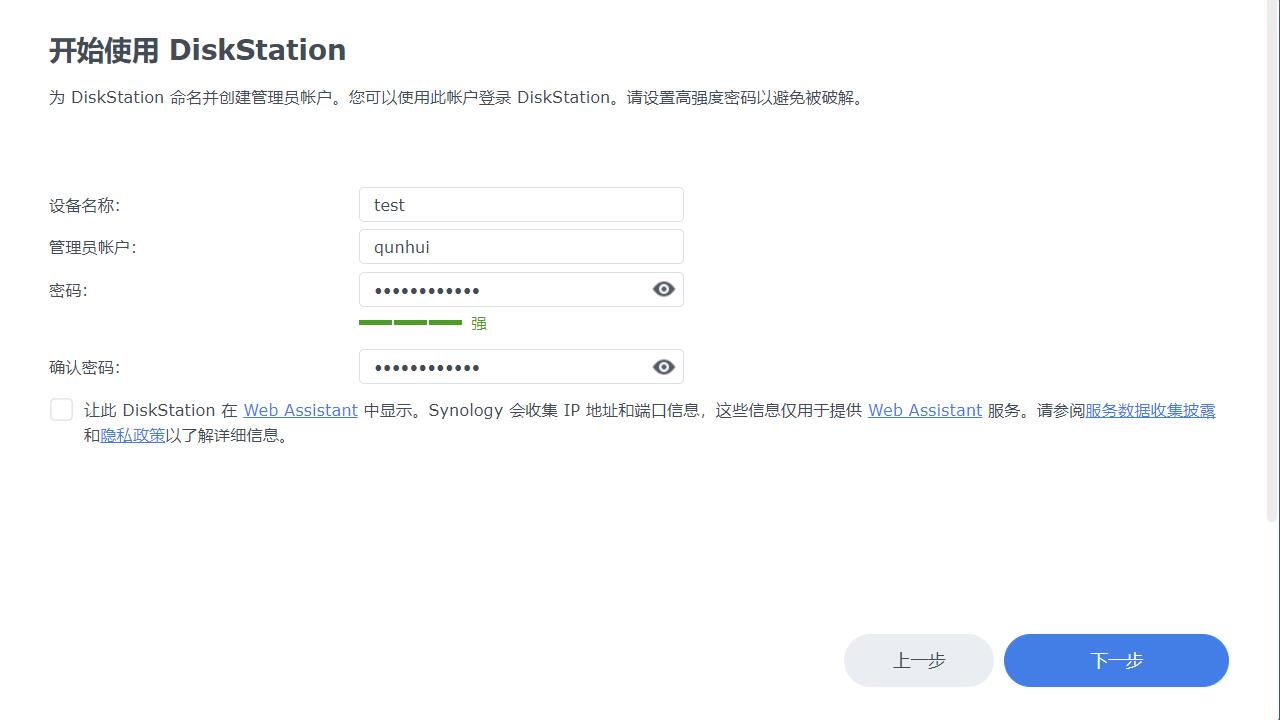Click the 下一步 button

point(1116,660)
